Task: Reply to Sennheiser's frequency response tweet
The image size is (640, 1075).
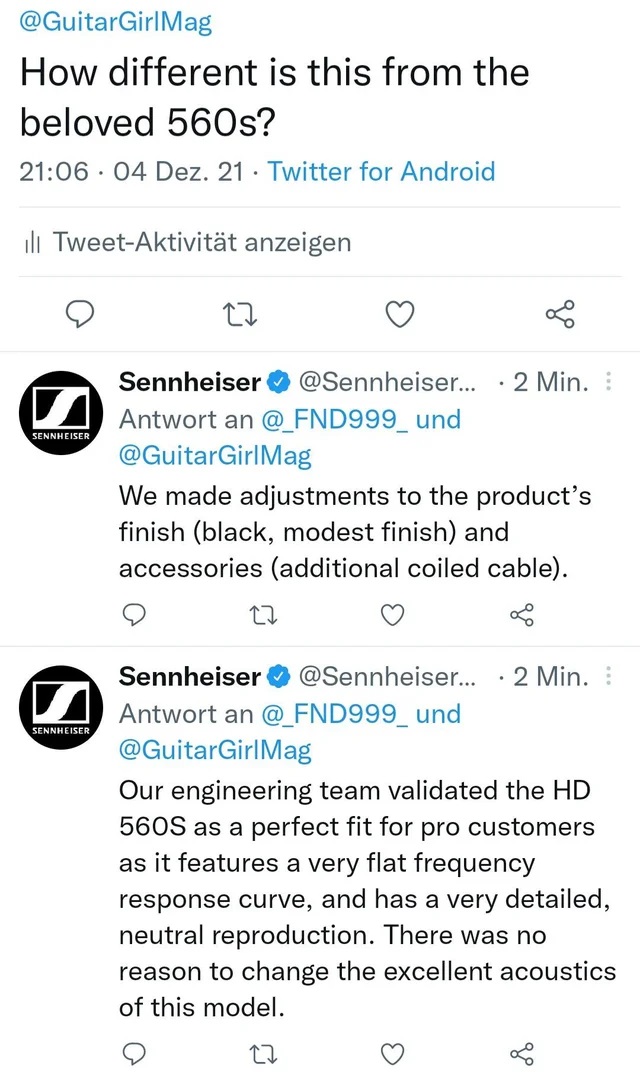Action: (134, 1054)
